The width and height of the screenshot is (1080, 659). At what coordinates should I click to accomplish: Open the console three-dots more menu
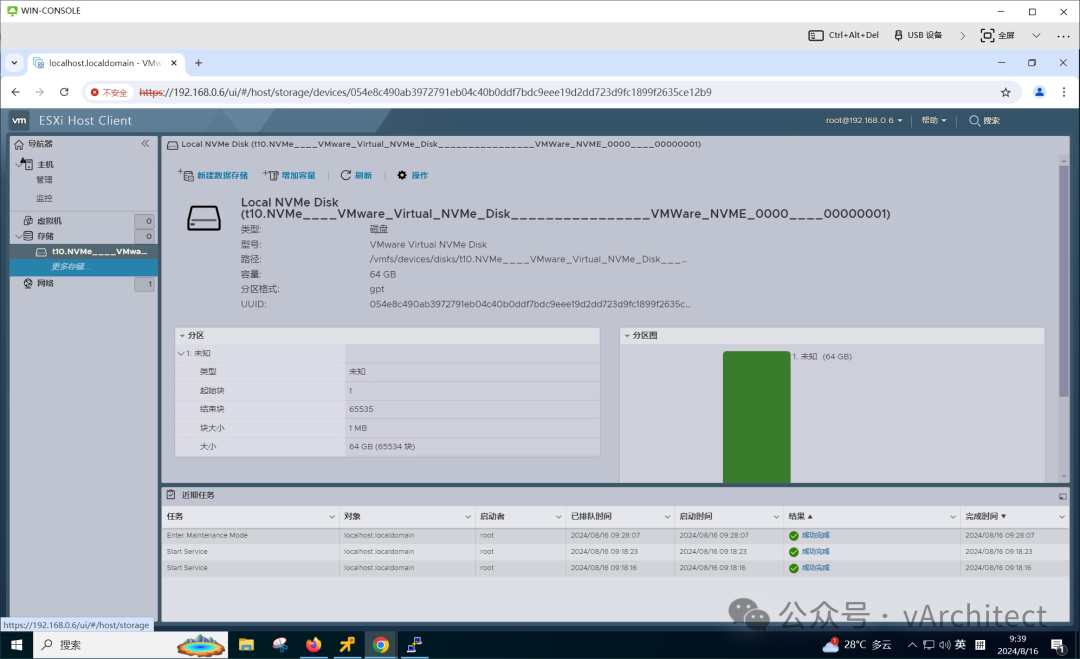coord(1063,36)
